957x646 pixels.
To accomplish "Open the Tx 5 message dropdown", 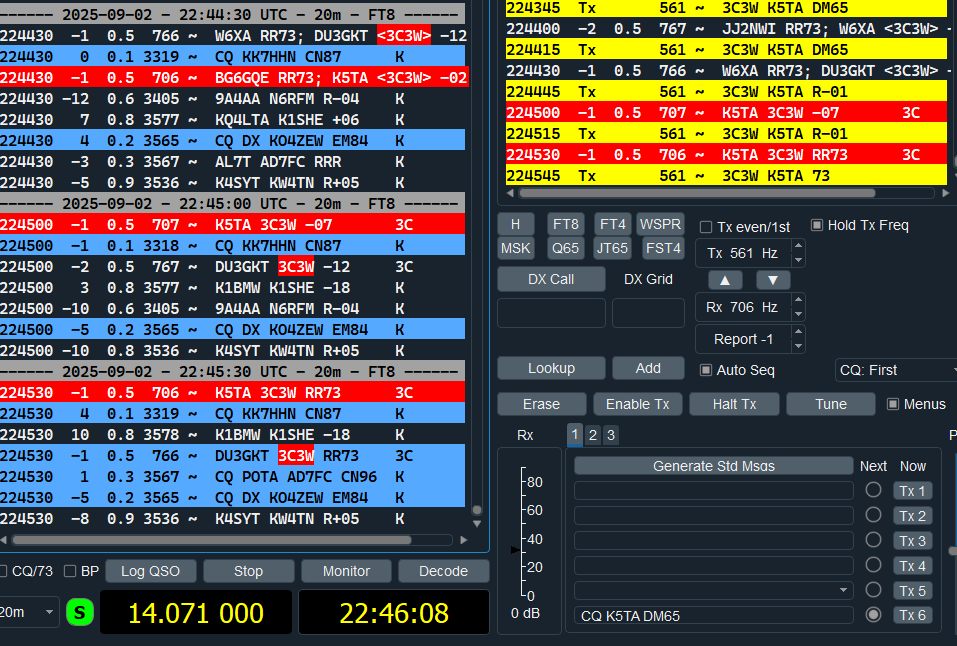I will click(843, 590).
